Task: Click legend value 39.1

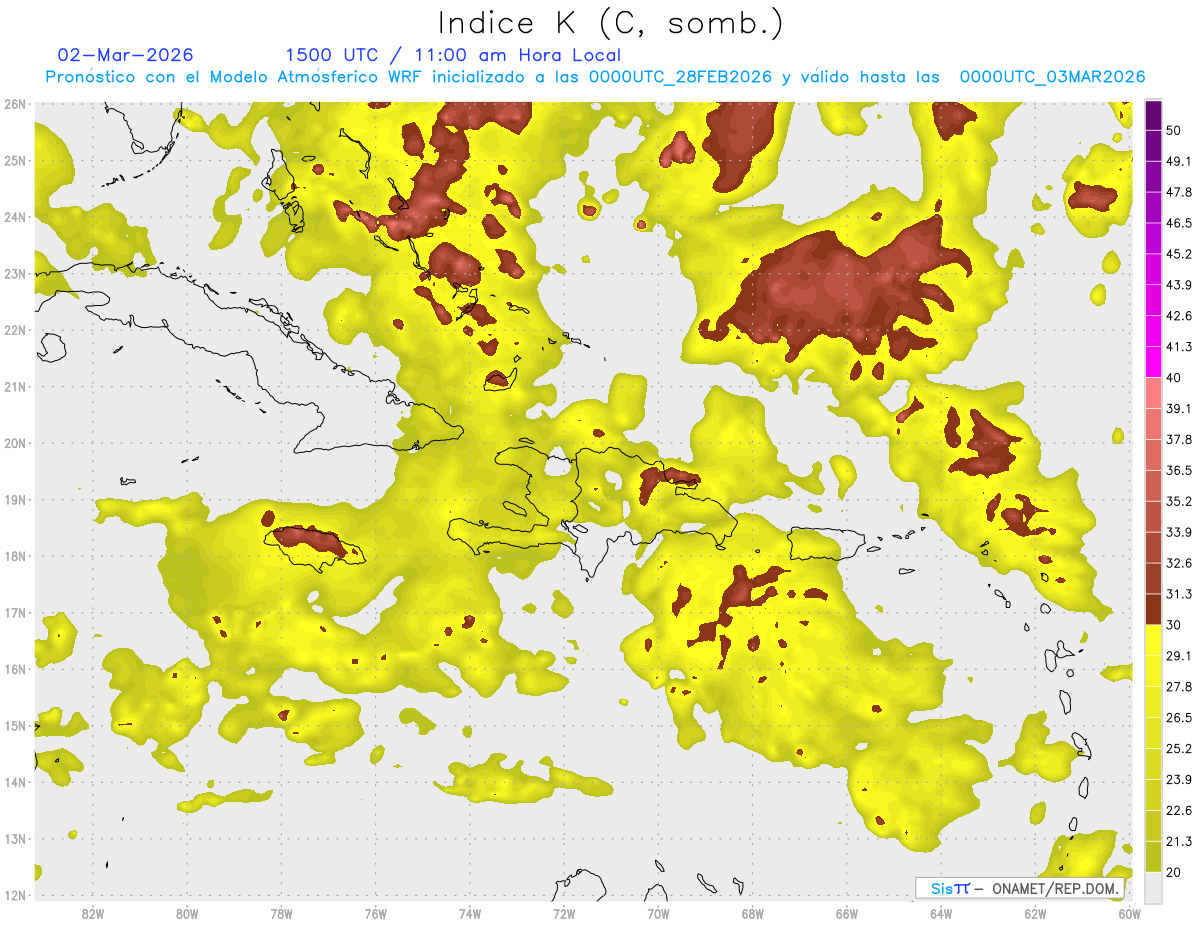Action: click(1180, 408)
